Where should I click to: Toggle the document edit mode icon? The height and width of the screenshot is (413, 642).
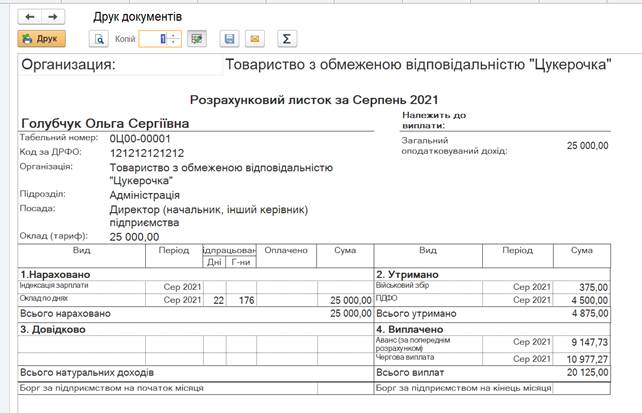point(196,39)
